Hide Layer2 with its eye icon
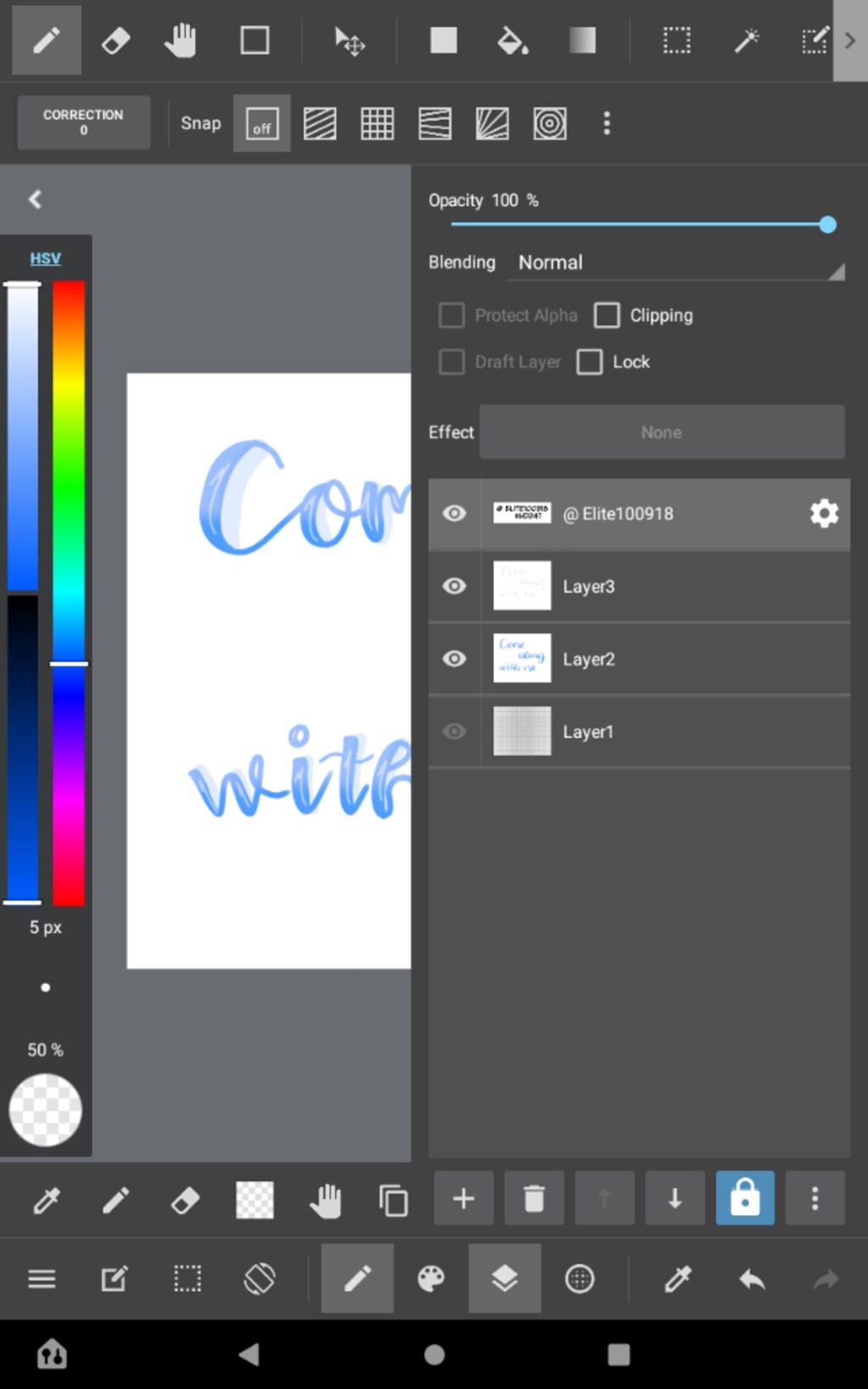The height and width of the screenshot is (1389, 868). [x=454, y=659]
